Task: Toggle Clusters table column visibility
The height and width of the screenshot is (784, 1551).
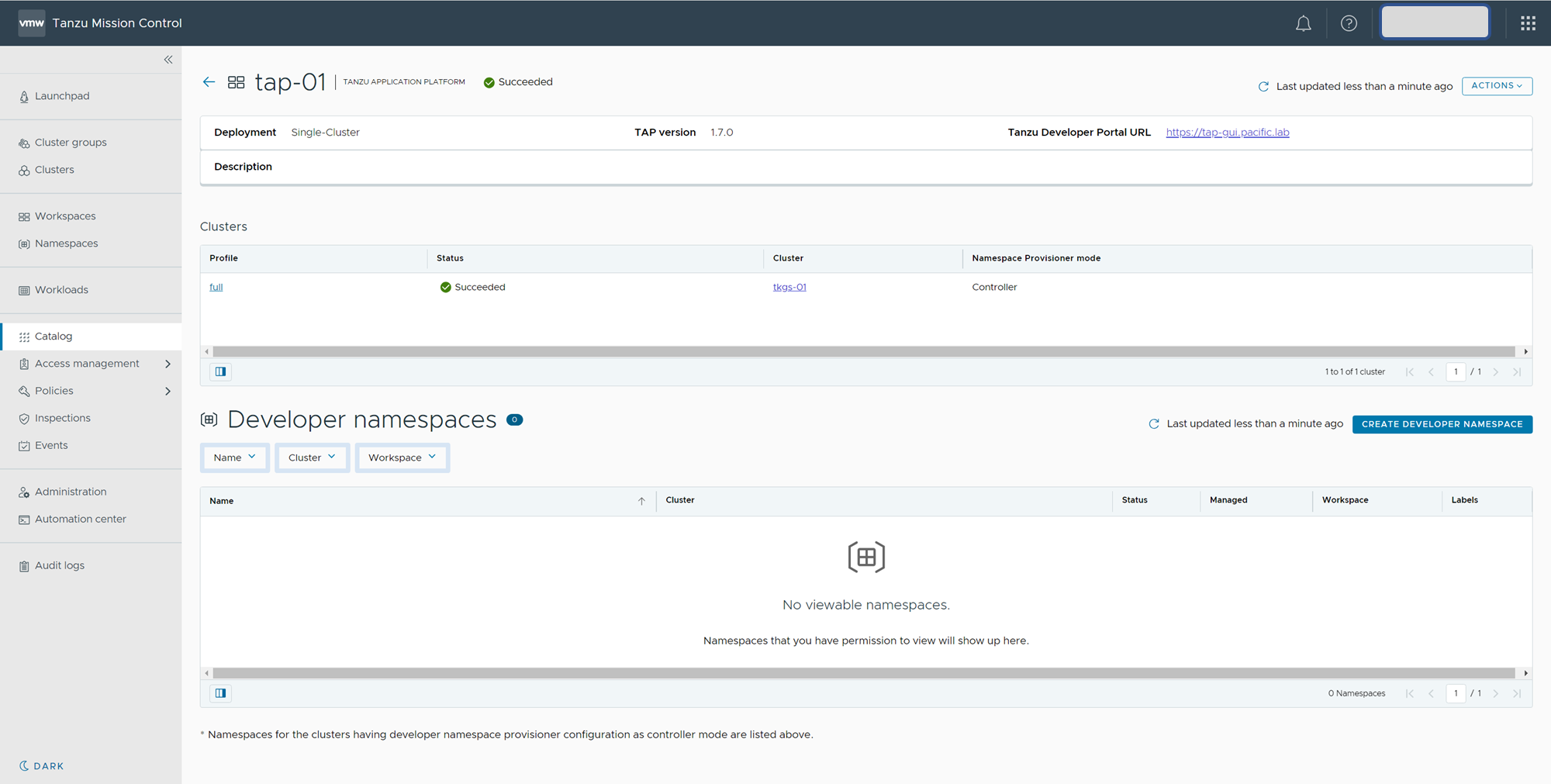Action: pos(221,372)
